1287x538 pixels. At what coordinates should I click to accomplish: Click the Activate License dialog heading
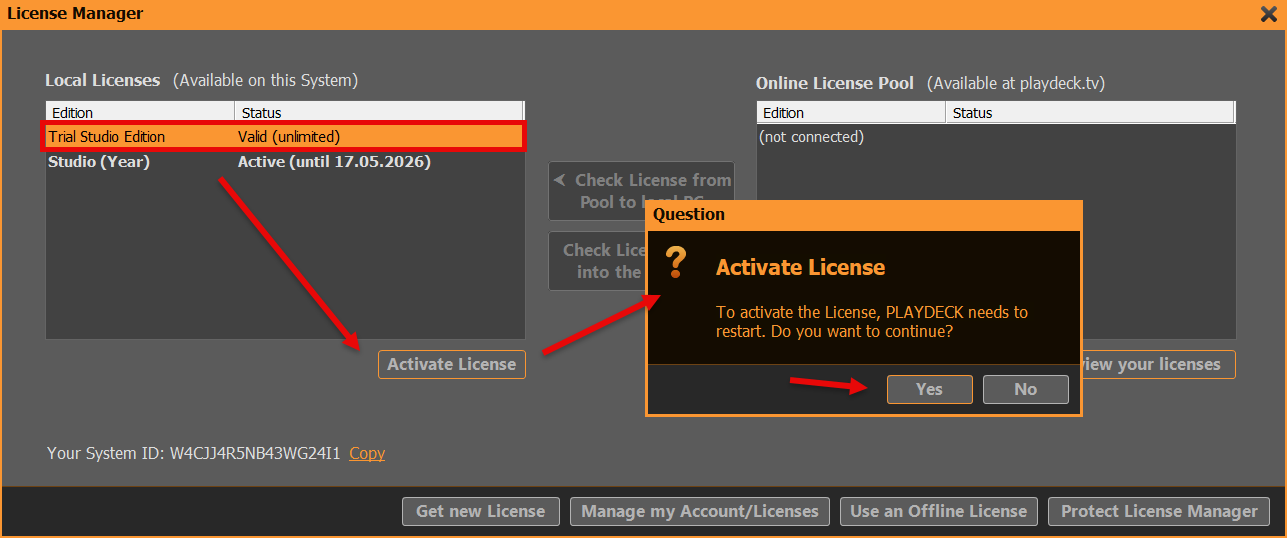[x=800, y=267]
